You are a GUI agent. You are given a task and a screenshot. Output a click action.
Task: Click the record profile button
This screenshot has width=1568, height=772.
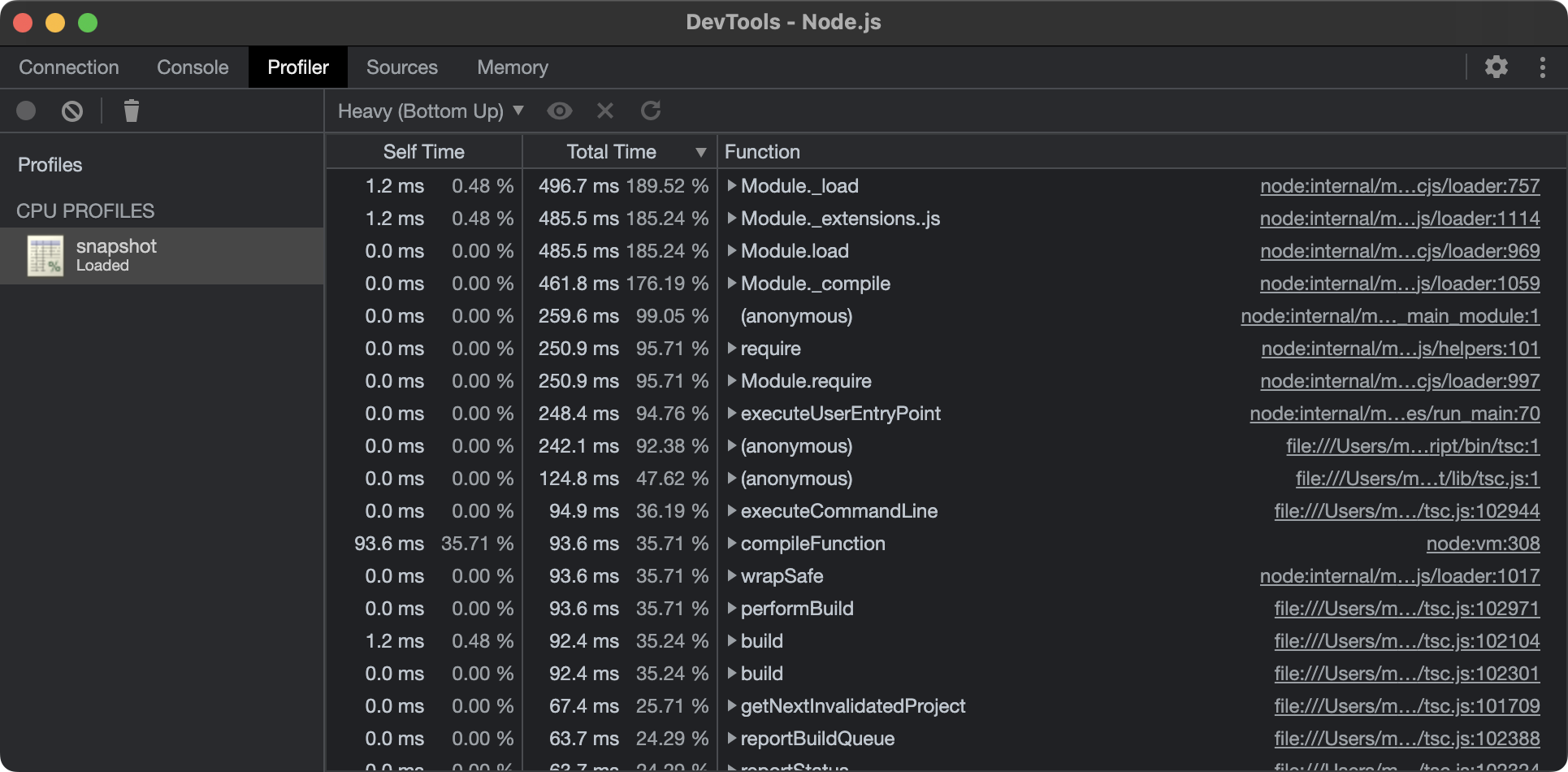26,111
